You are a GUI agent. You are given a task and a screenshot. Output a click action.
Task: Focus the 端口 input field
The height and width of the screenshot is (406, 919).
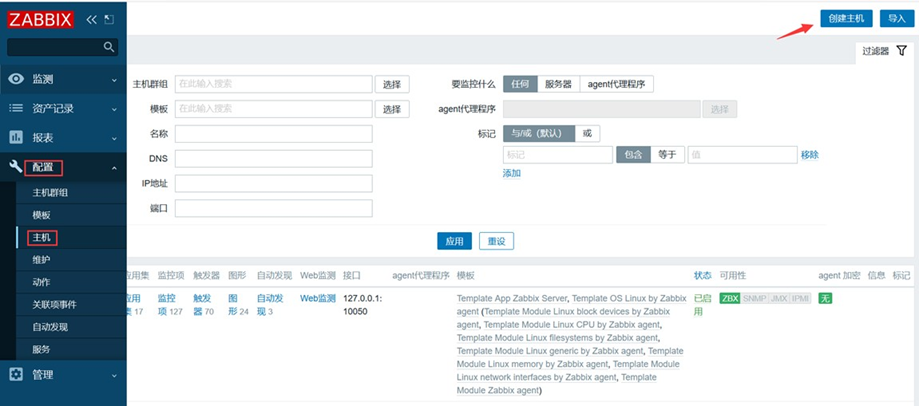(274, 208)
